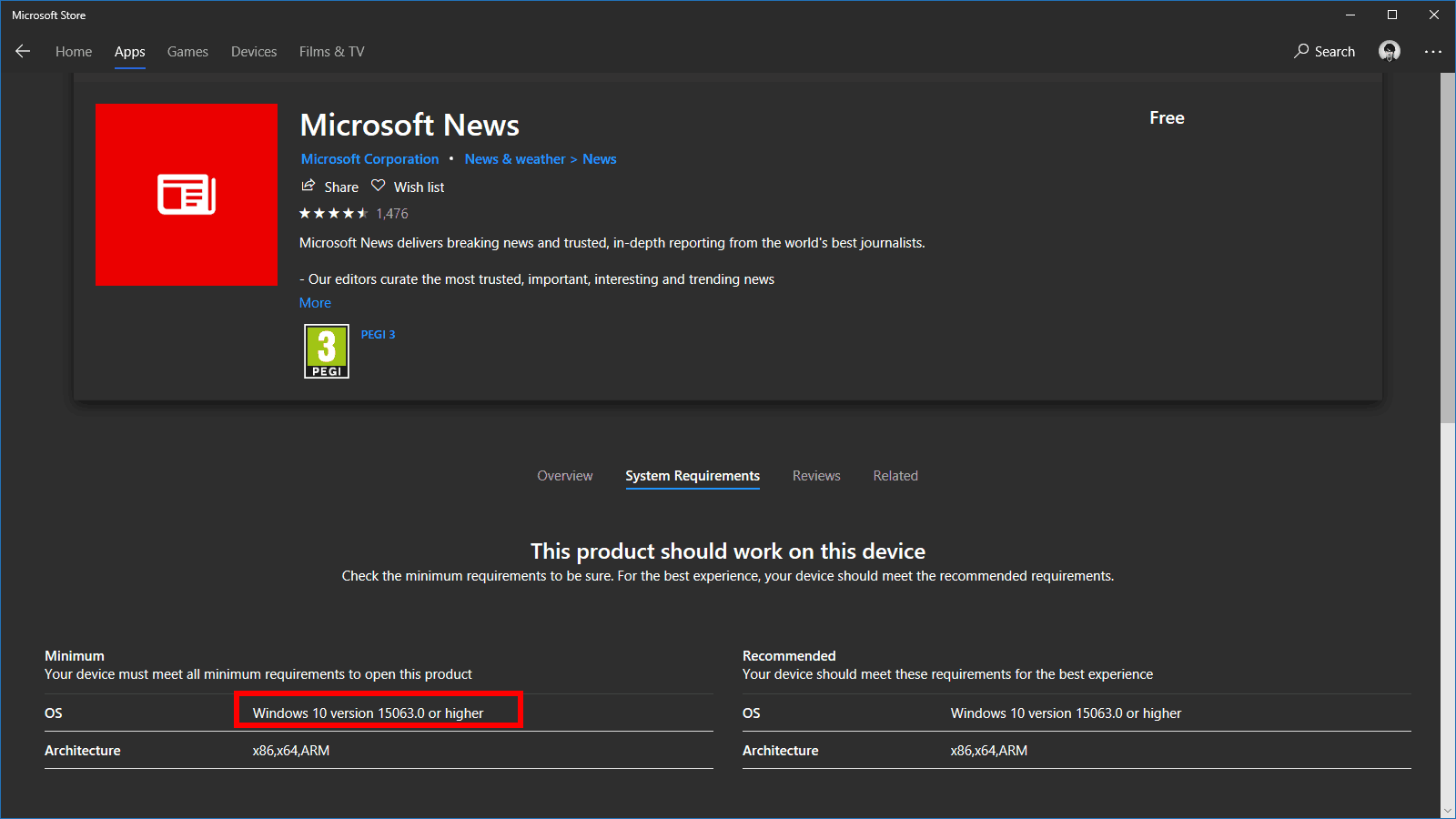
Task: Click the PEGI 3 text link
Action: coord(378,335)
